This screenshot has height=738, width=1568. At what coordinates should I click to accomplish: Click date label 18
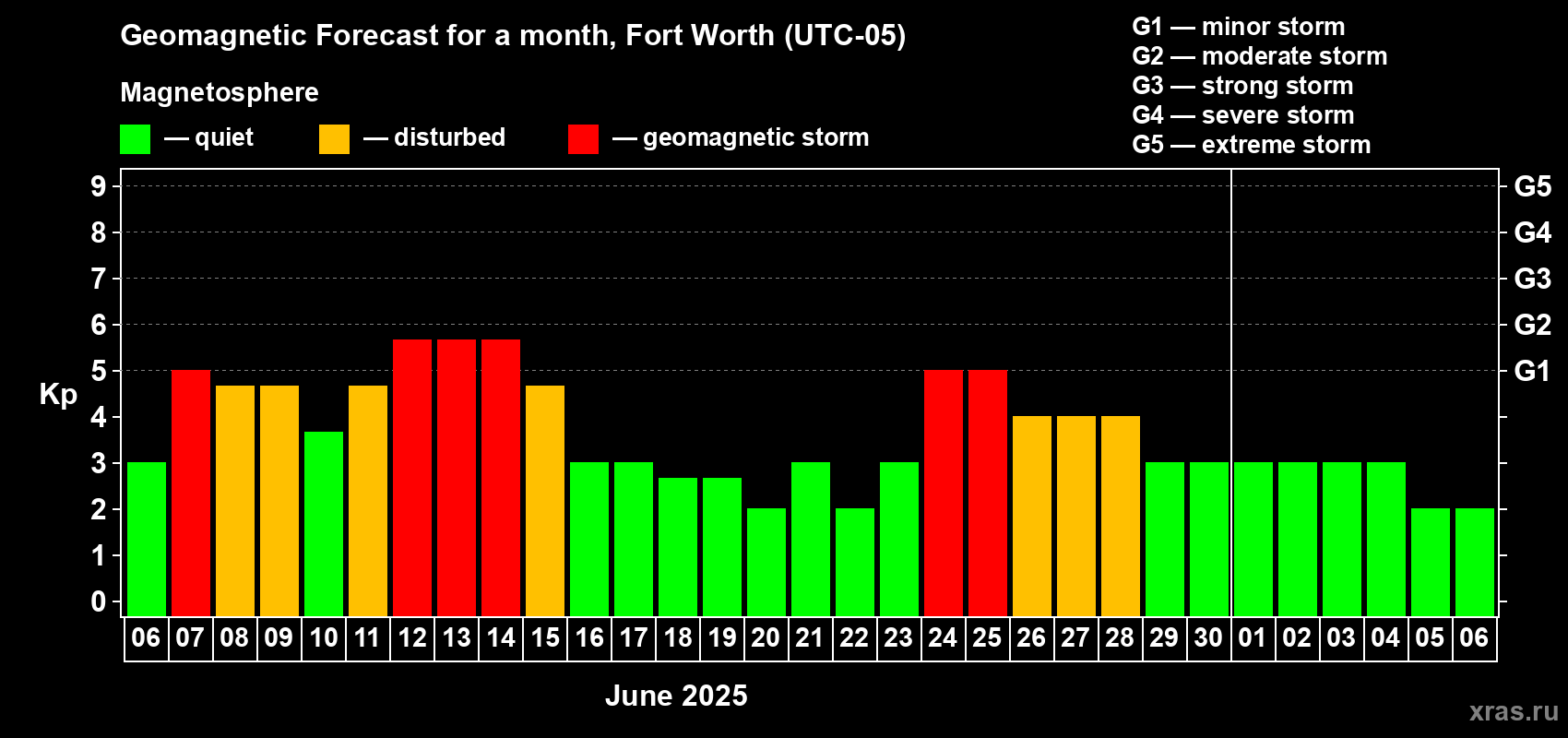pos(678,637)
